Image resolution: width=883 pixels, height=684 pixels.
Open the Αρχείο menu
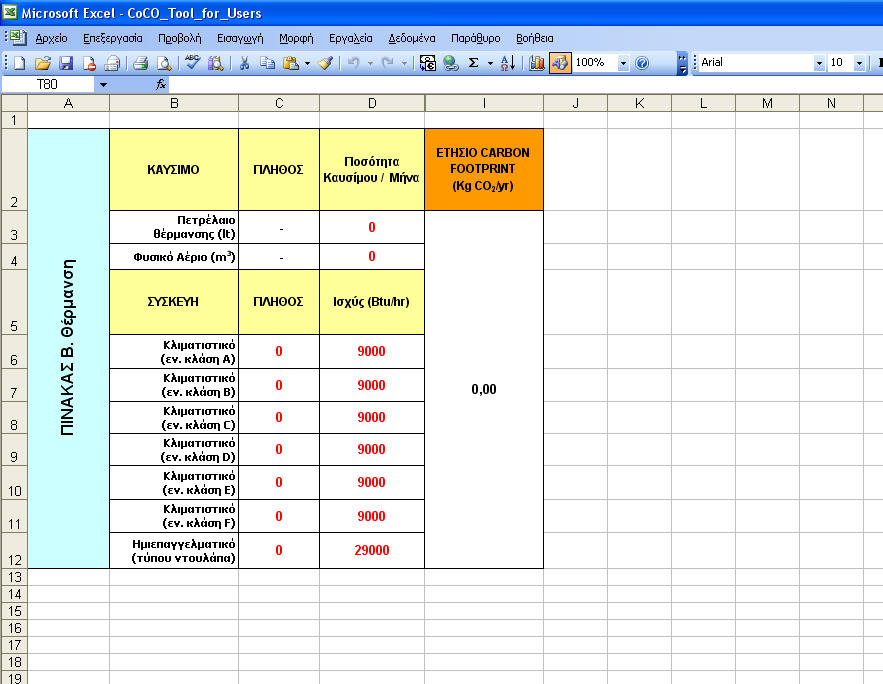(51, 38)
